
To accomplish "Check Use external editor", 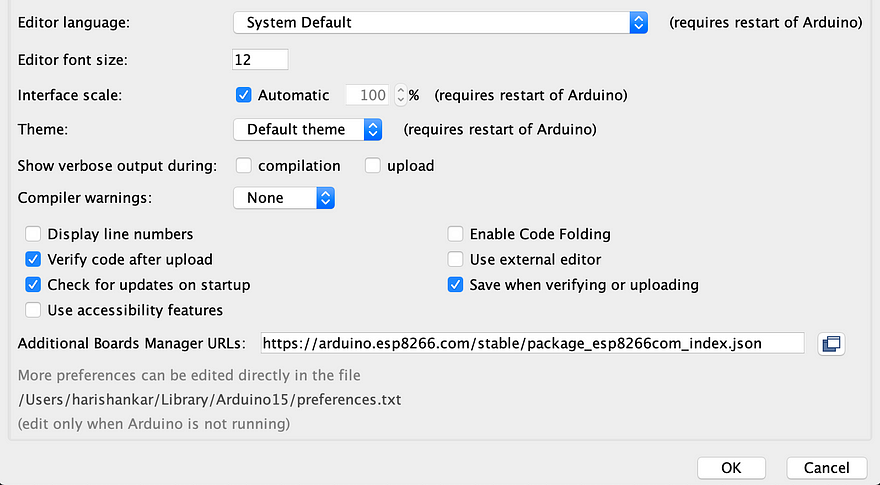I will coord(455,259).
